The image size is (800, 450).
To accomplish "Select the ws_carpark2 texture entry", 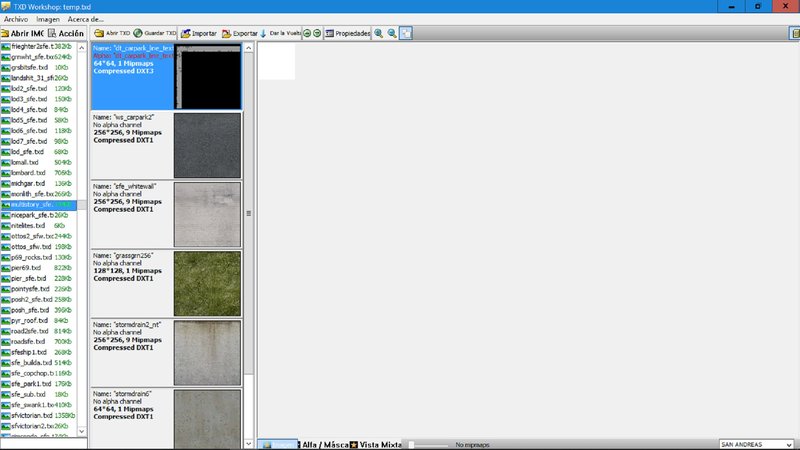I will coord(166,145).
